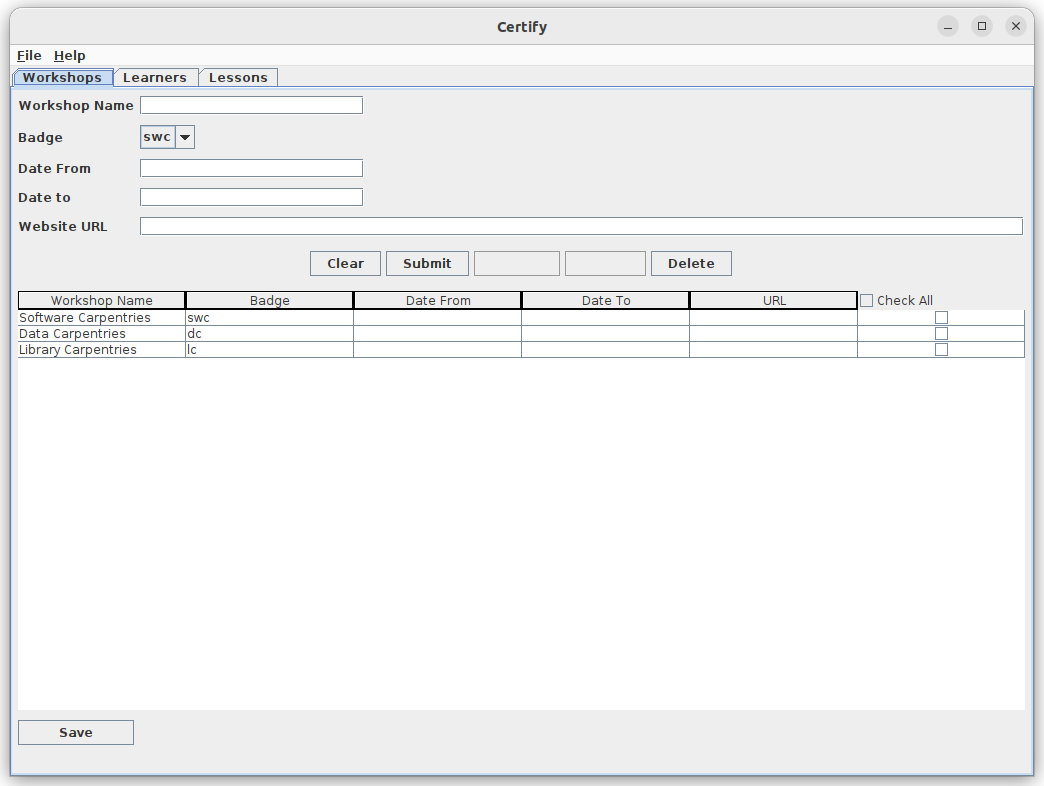Screen dimensions: 1044x786
Task: Check the Library Carpentries row checkbox
Action: pos(941,349)
